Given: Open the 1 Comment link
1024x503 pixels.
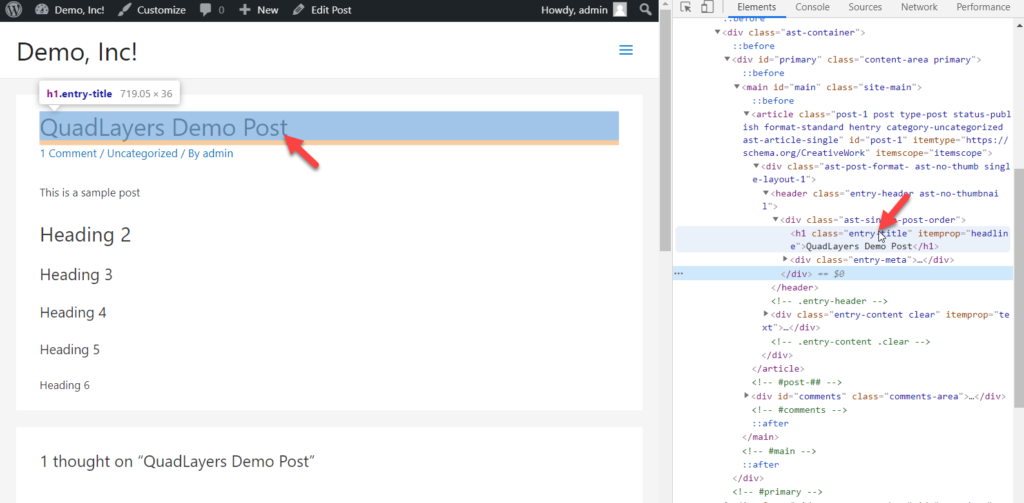Looking at the screenshot, I should coord(68,154).
